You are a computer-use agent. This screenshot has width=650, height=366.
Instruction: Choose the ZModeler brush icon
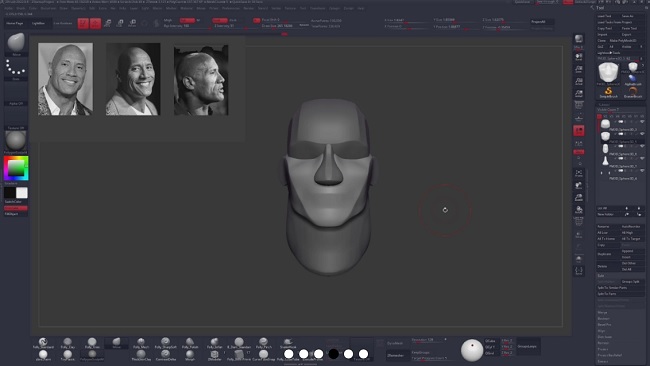click(214, 355)
